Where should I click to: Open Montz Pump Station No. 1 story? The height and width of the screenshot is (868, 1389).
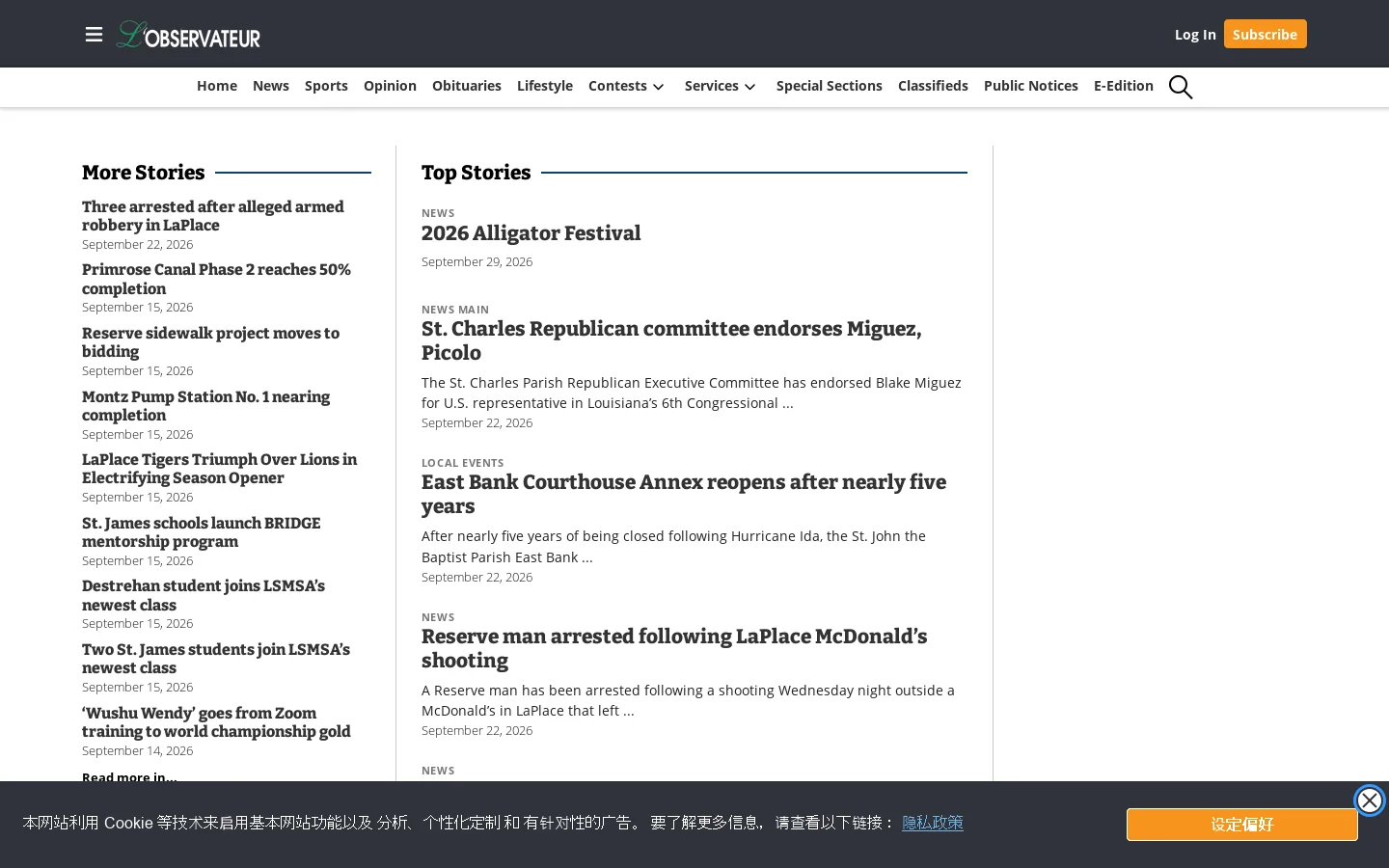205,406
